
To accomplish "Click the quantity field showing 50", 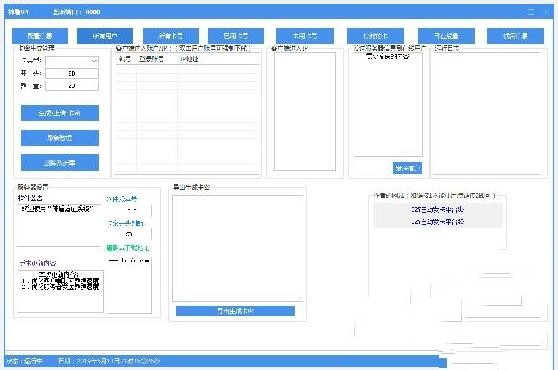I will (72, 73).
